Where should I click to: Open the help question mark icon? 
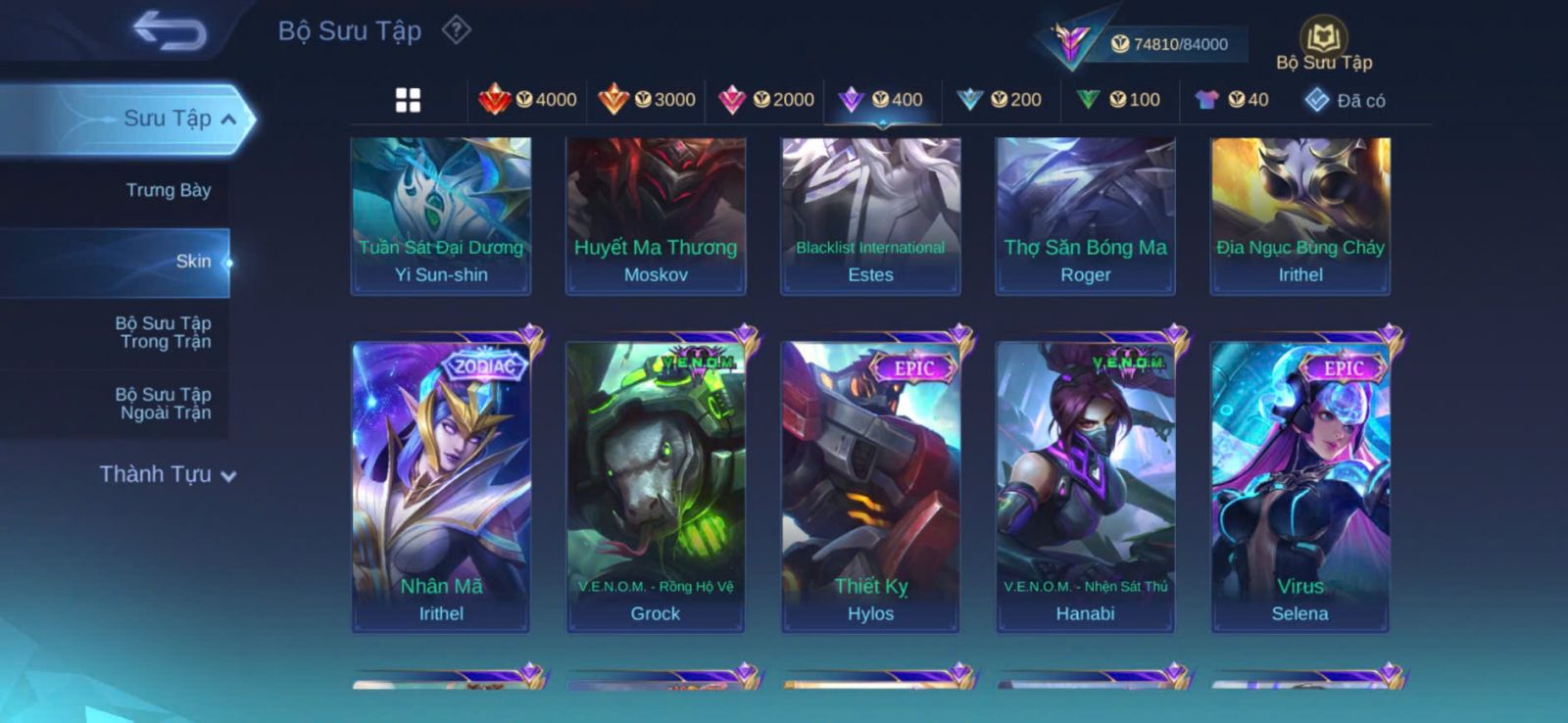[456, 30]
